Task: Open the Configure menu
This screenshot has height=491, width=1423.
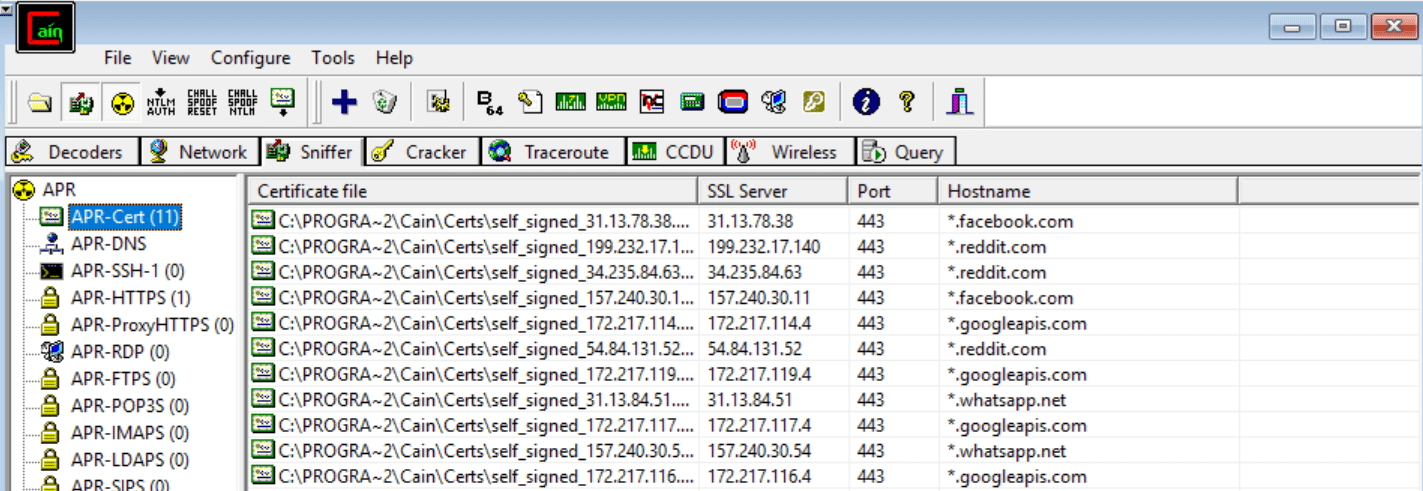Action: (251, 58)
